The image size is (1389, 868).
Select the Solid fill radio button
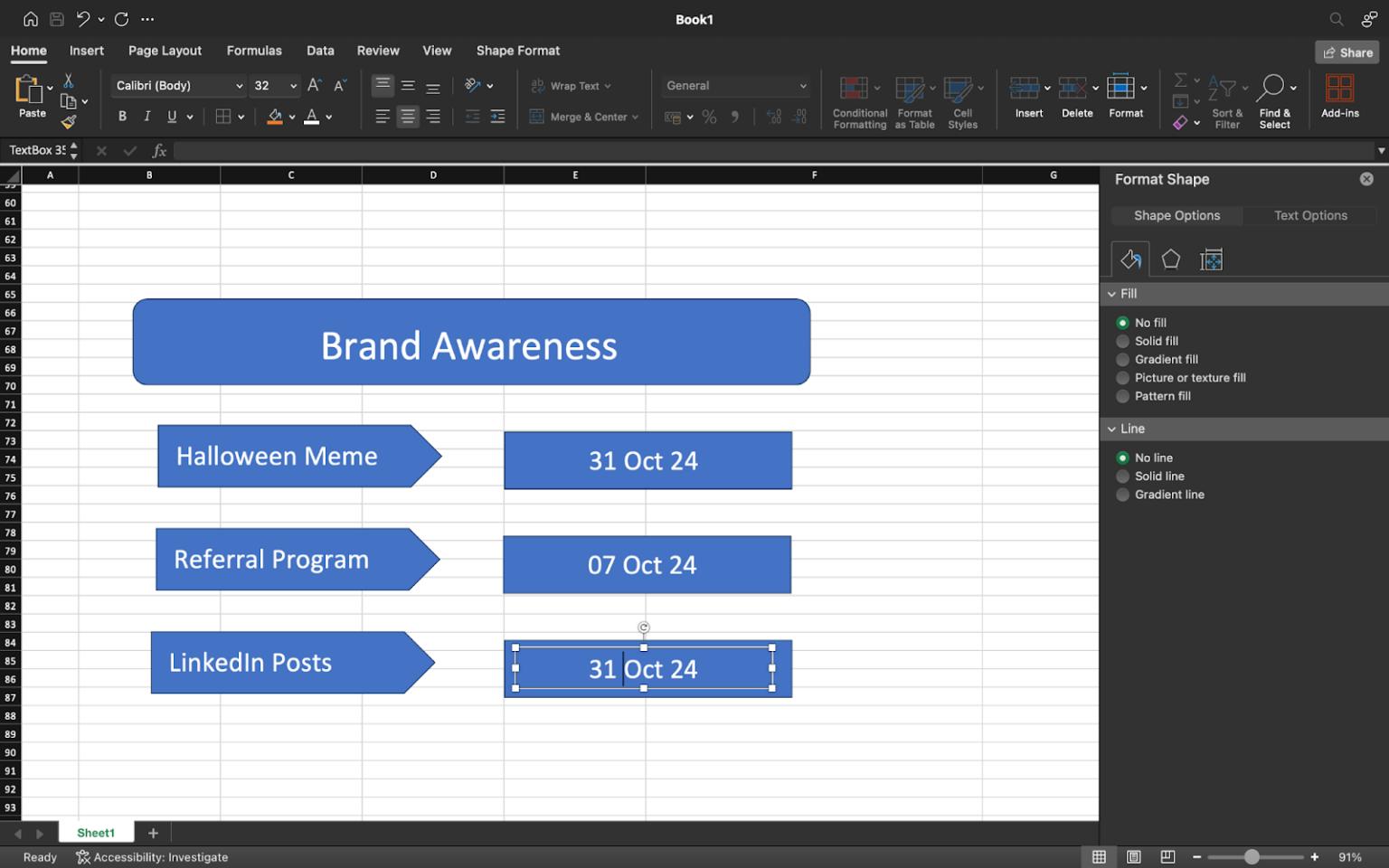(x=1122, y=341)
